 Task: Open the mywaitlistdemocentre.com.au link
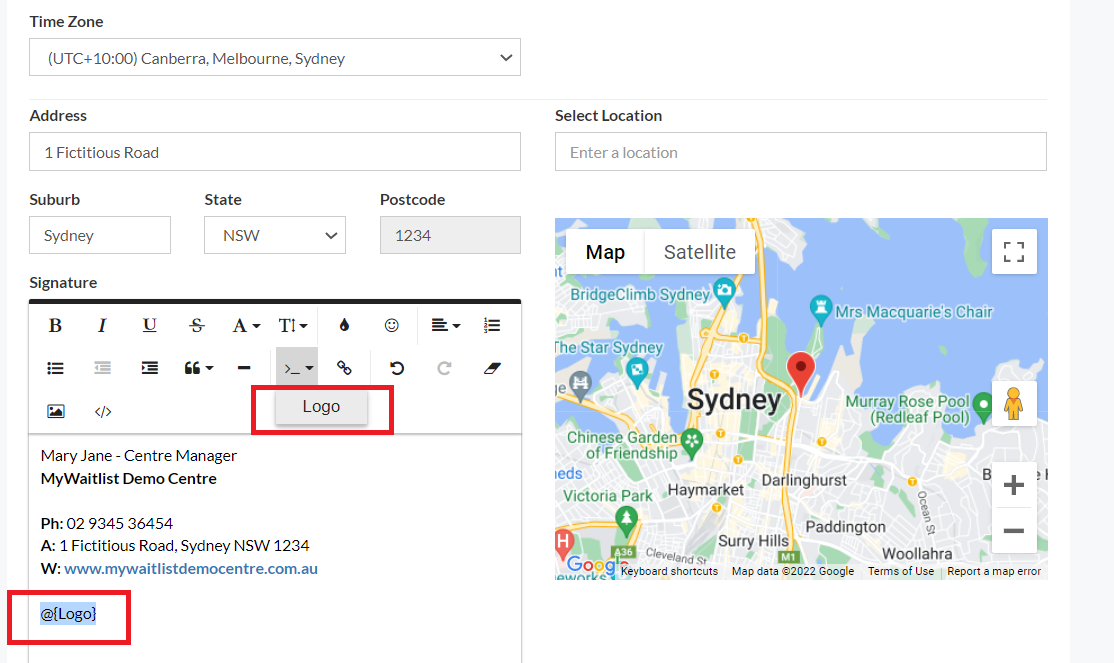(190, 568)
